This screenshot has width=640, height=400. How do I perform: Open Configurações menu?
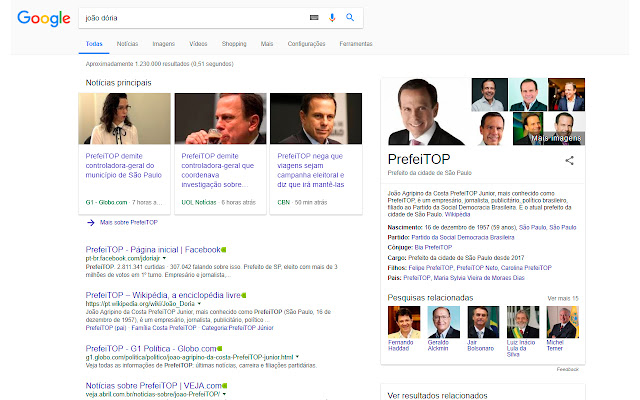click(x=307, y=44)
